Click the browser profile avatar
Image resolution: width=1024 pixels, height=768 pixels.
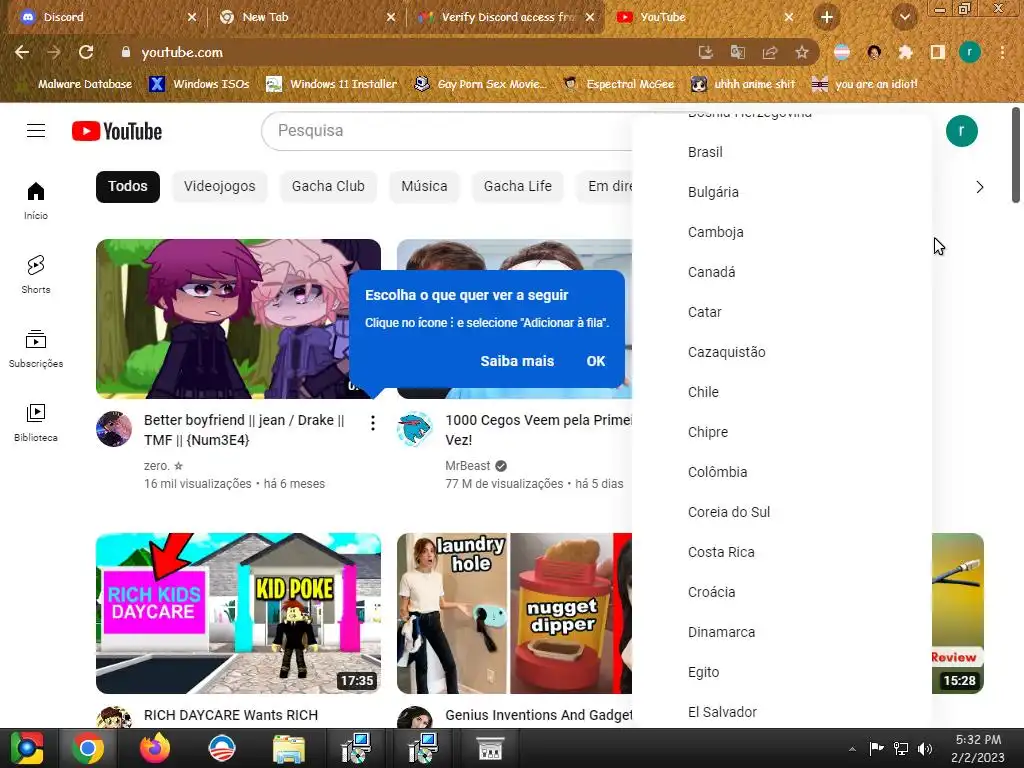click(970, 52)
